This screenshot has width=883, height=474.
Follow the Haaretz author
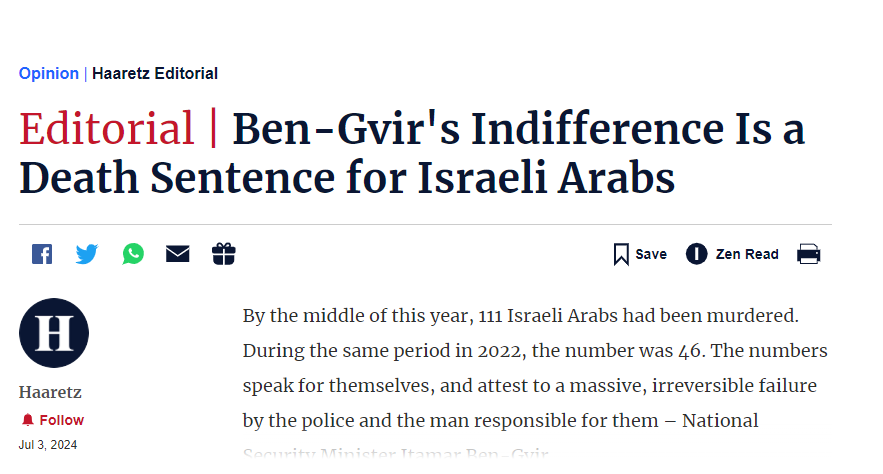[62, 420]
